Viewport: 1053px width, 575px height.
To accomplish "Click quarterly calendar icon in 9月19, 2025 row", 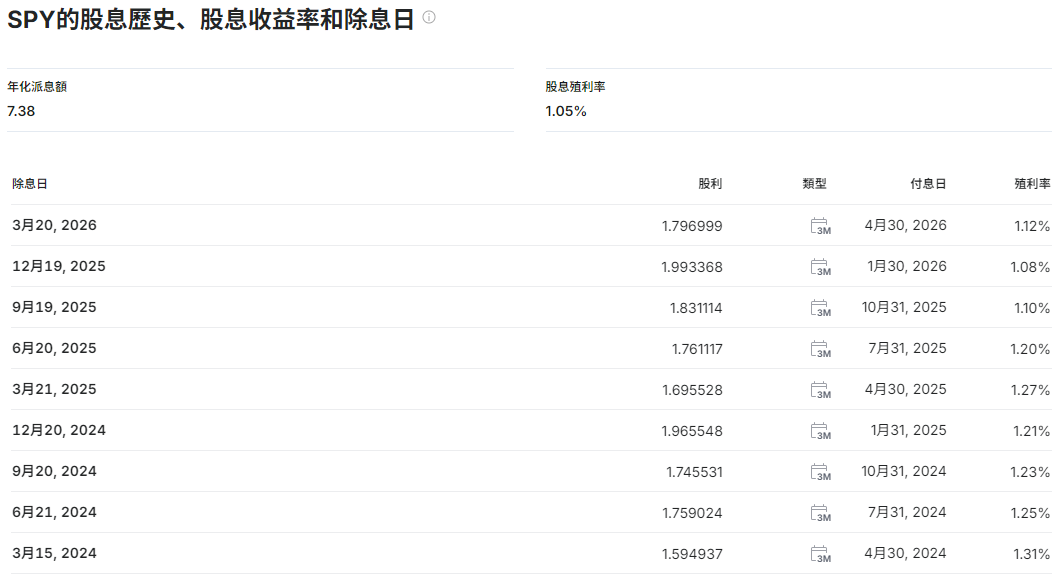I will point(820,308).
